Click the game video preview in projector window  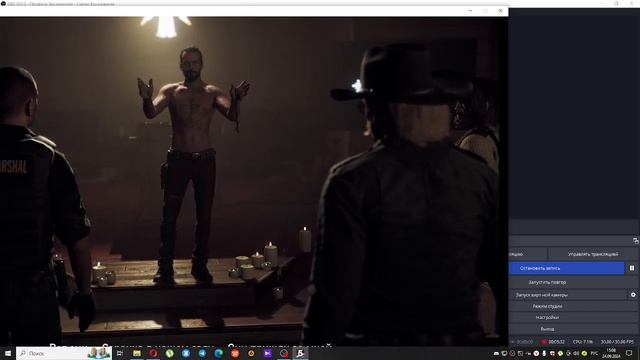254,181
